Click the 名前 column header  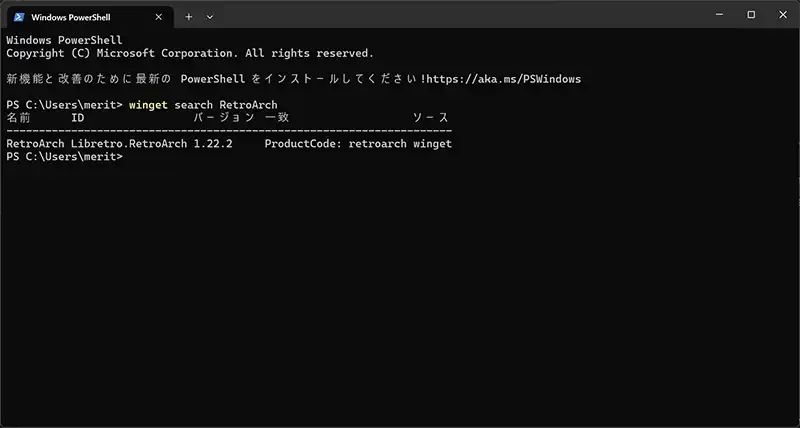[x=18, y=117]
